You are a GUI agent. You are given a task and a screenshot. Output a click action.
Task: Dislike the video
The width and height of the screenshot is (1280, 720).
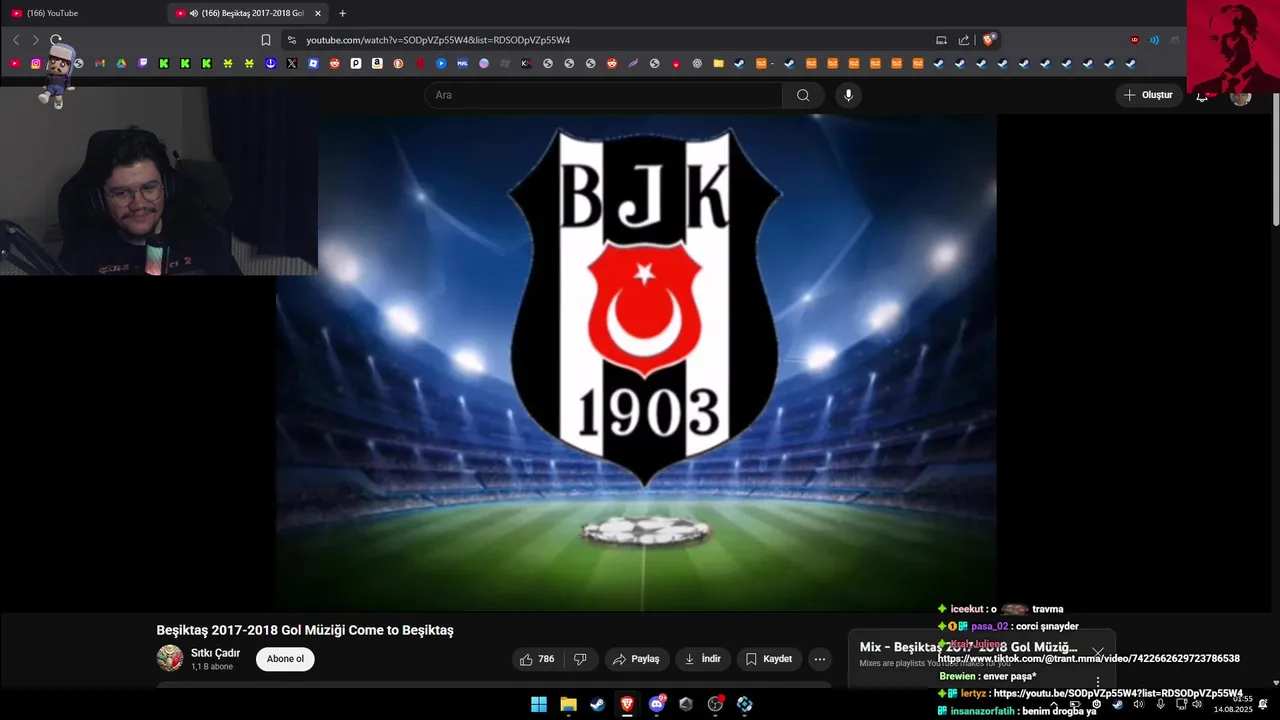point(580,659)
